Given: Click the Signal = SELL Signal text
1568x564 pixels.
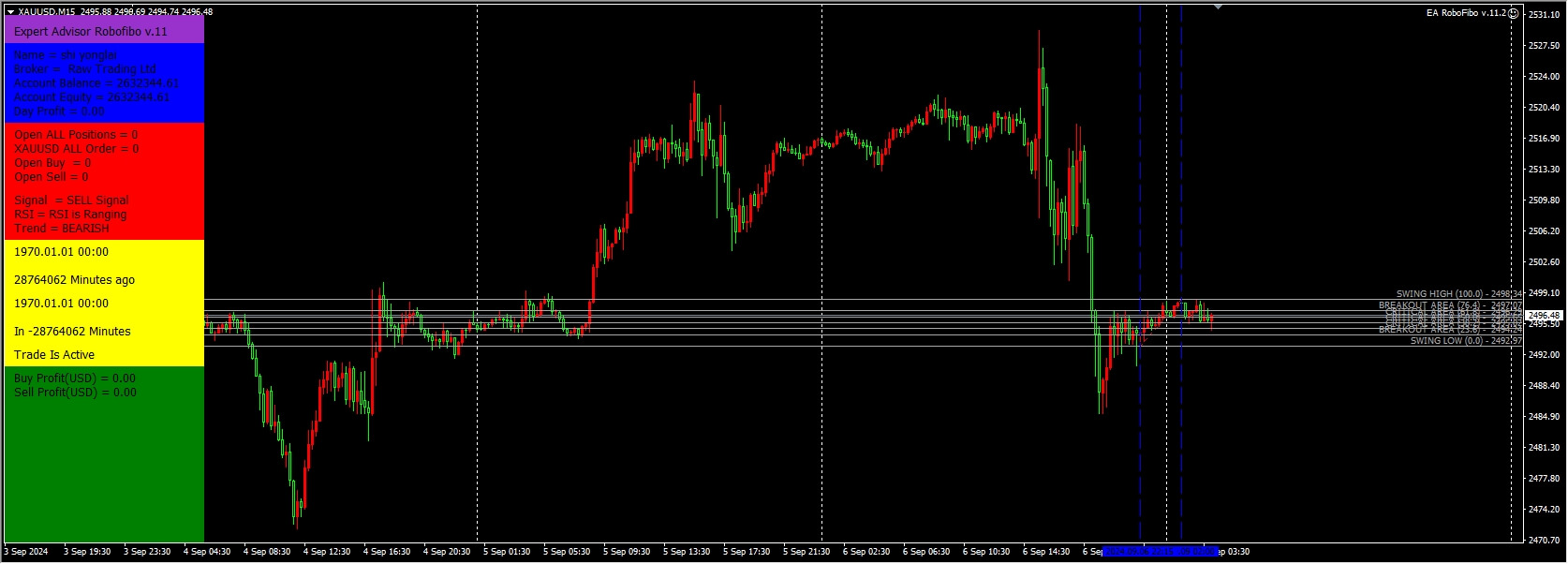Looking at the screenshot, I should coord(71,200).
